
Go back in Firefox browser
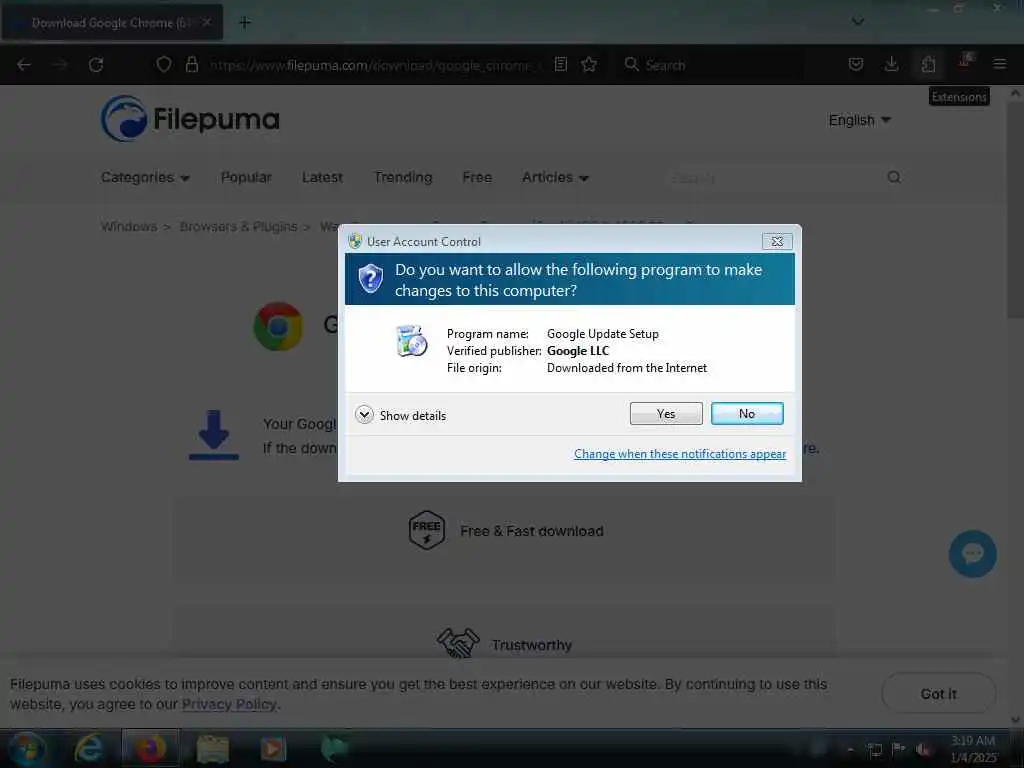coord(24,65)
